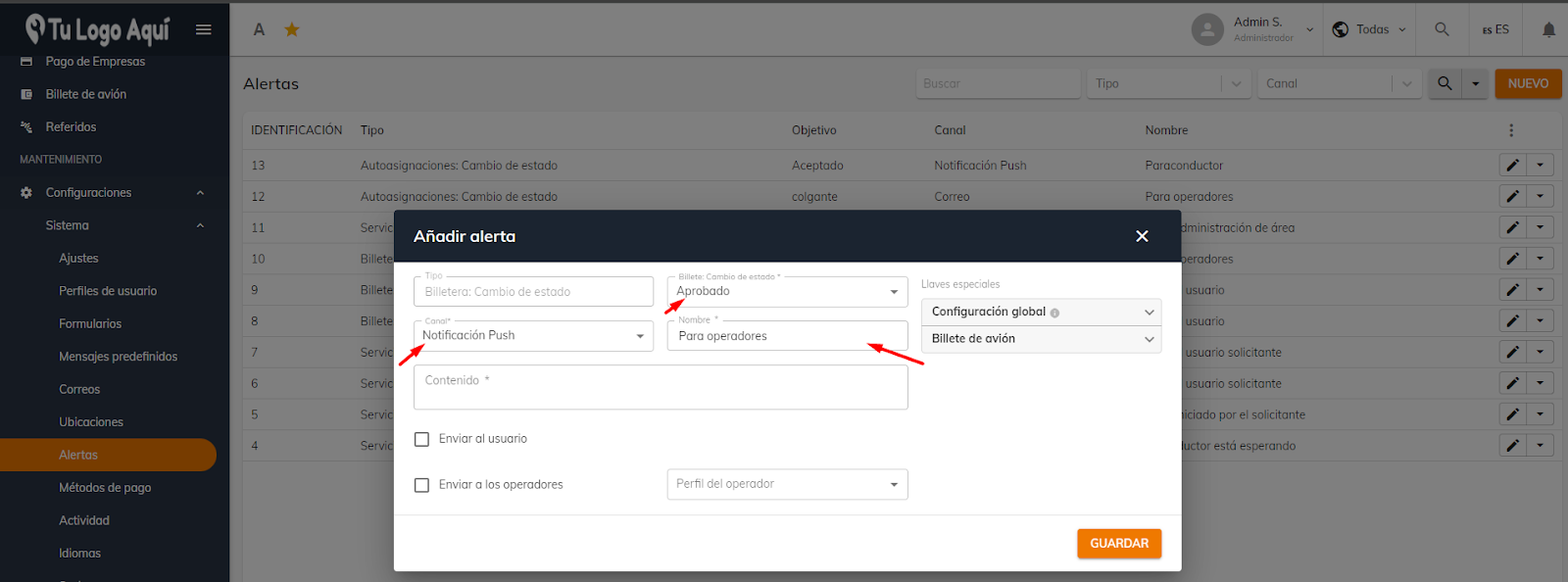The width and height of the screenshot is (1568, 582).
Task: Open the notifications bell icon
Action: tap(1548, 29)
